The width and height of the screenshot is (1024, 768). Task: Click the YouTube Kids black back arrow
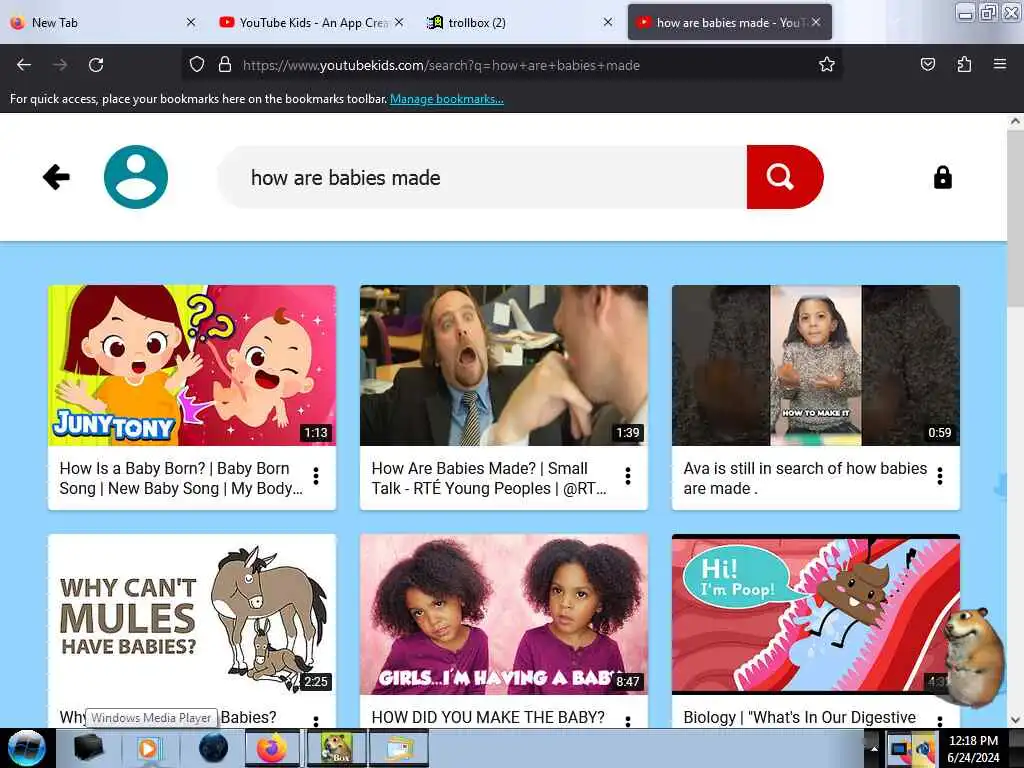[56, 177]
